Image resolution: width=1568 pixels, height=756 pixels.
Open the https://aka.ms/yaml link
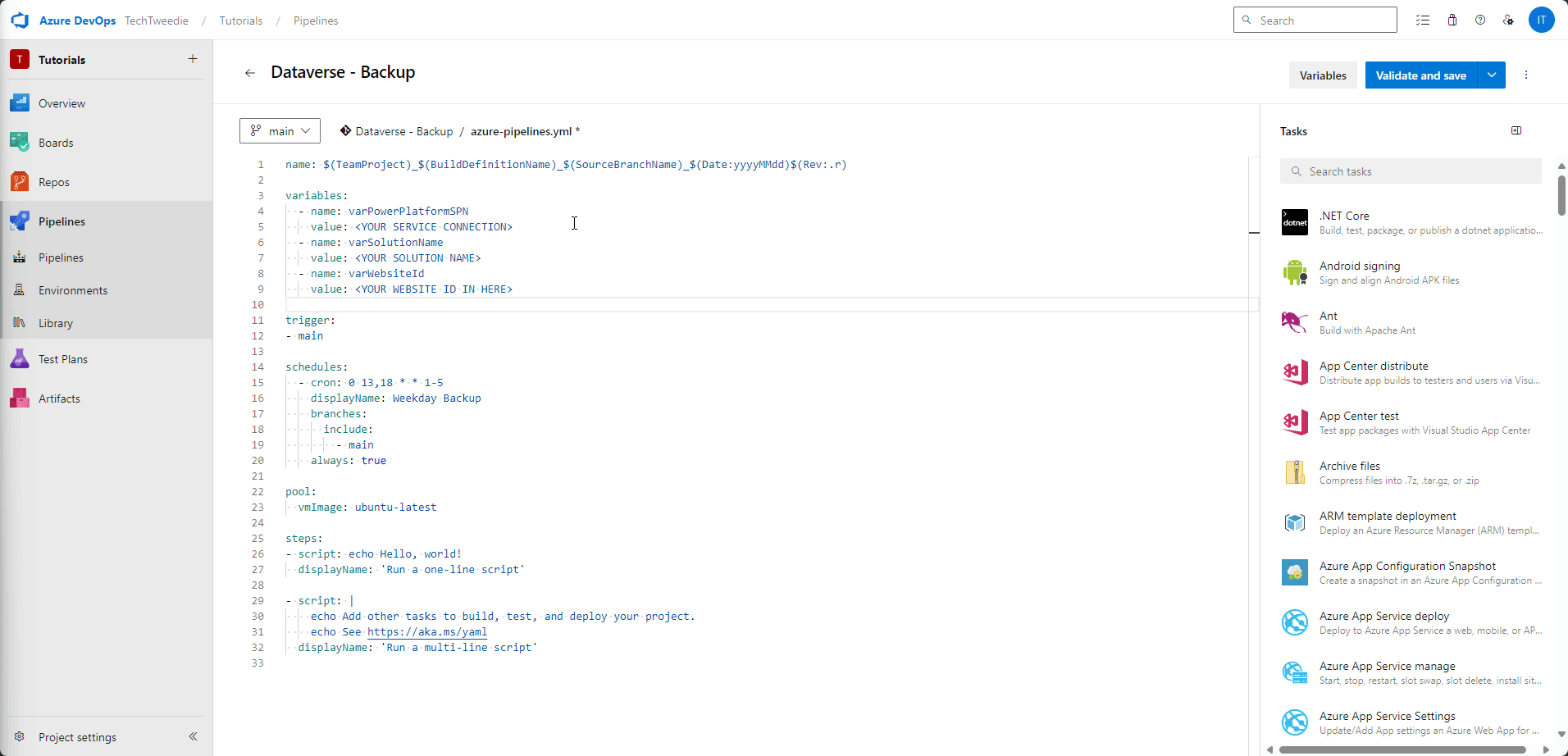pos(426,631)
